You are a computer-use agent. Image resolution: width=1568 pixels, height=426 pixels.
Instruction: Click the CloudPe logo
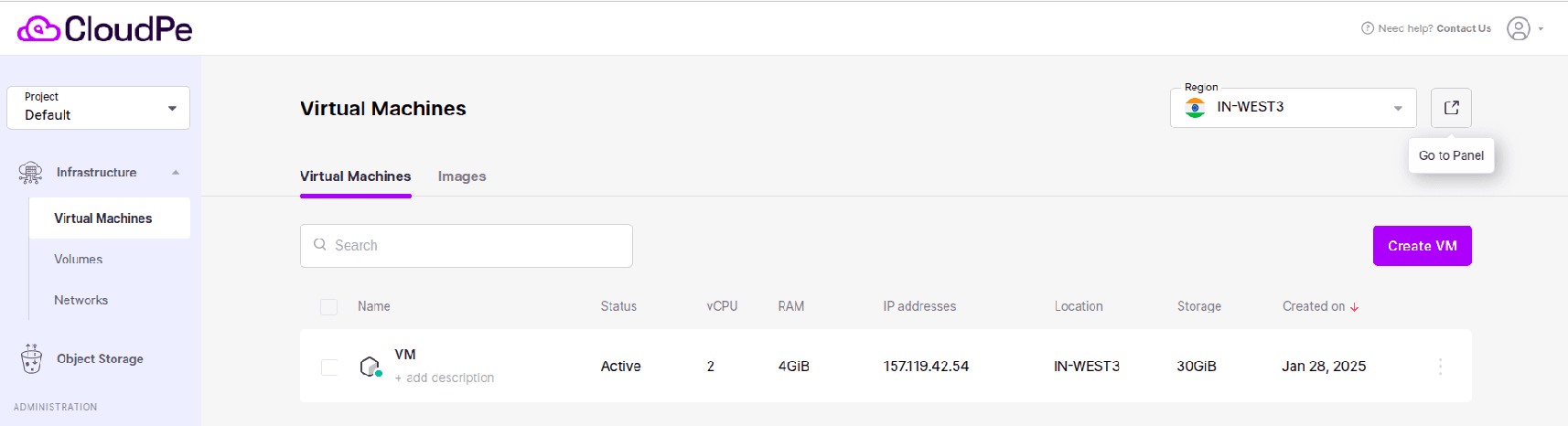pos(105,29)
